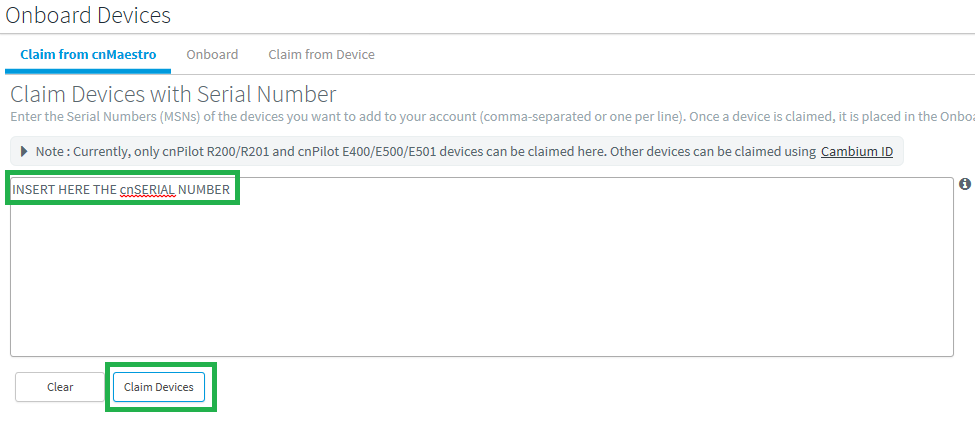Viewport: 975px width, 422px height.
Task: Click the Claim Devices with Serial Number heading
Action: tap(173, 95)
